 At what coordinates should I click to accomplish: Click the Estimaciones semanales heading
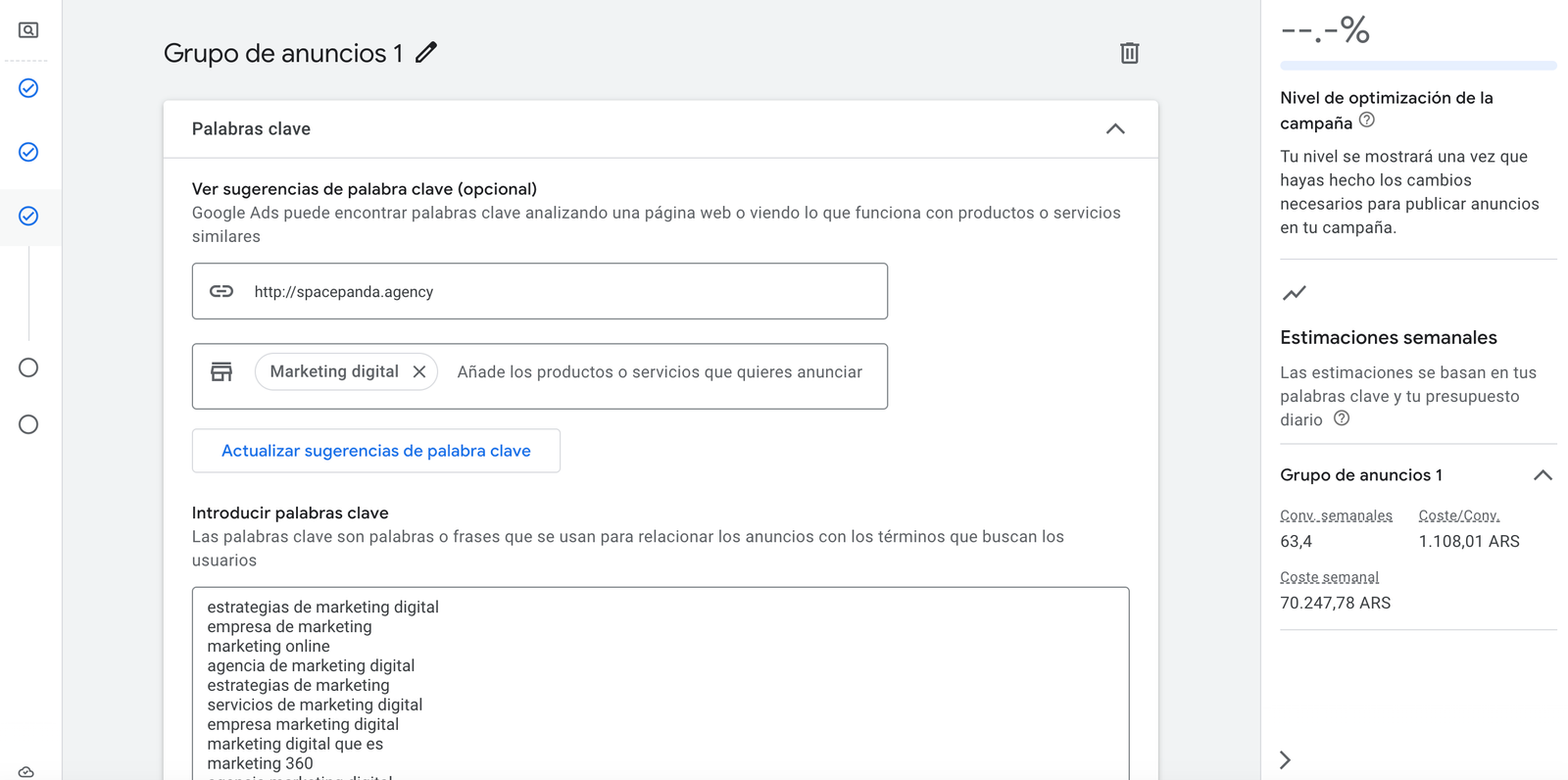coord(1389,337)
